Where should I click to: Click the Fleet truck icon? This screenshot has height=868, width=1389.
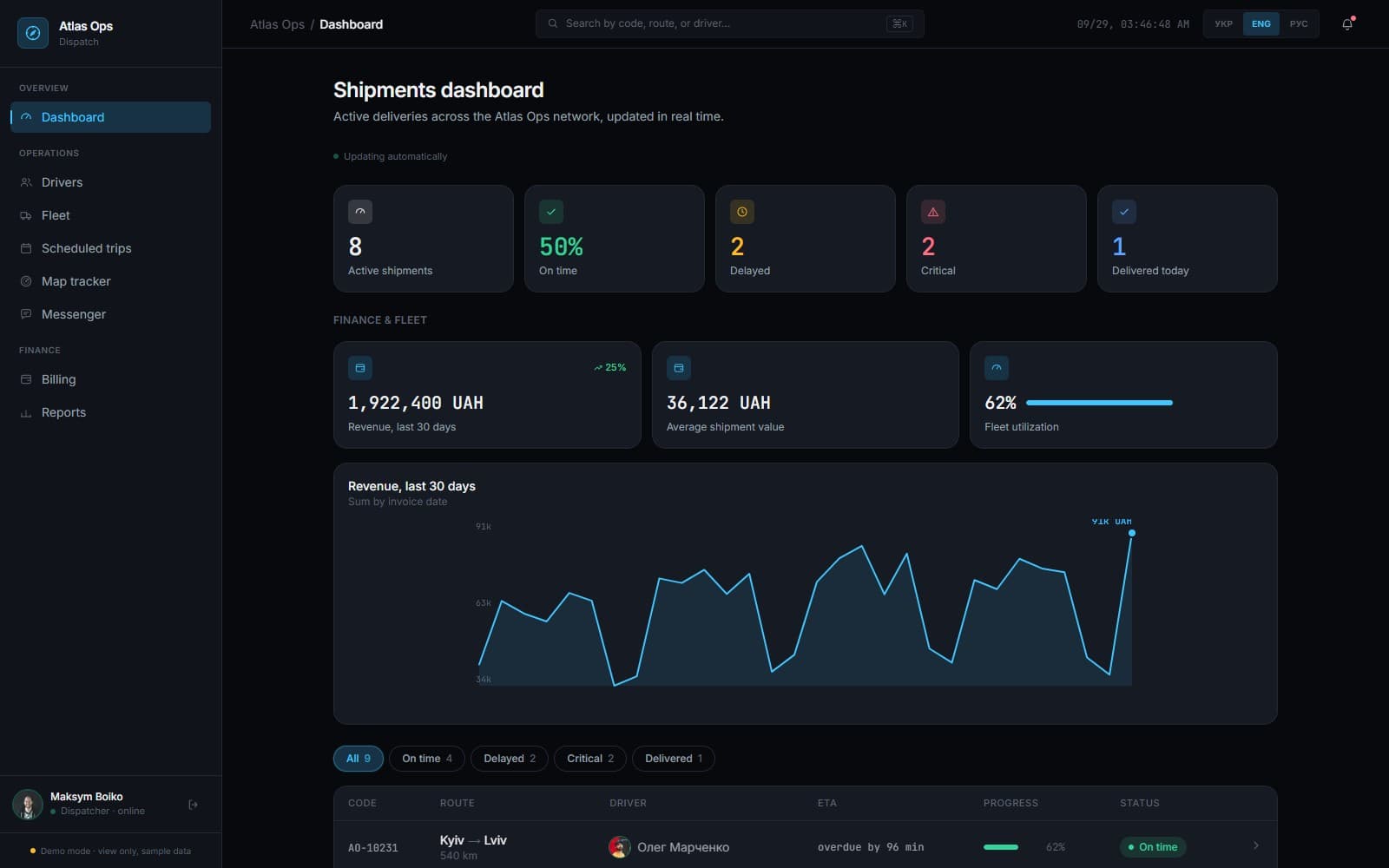click(x=26, y=215)
